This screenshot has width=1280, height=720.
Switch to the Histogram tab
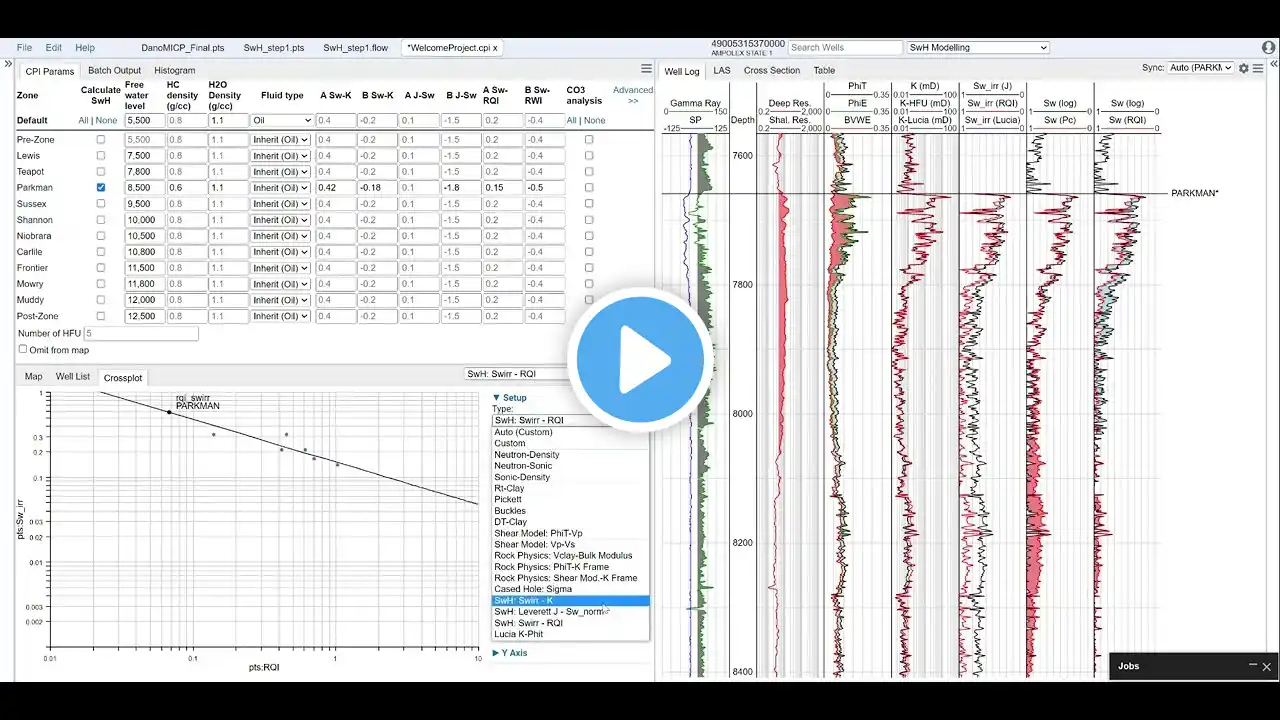175,71
